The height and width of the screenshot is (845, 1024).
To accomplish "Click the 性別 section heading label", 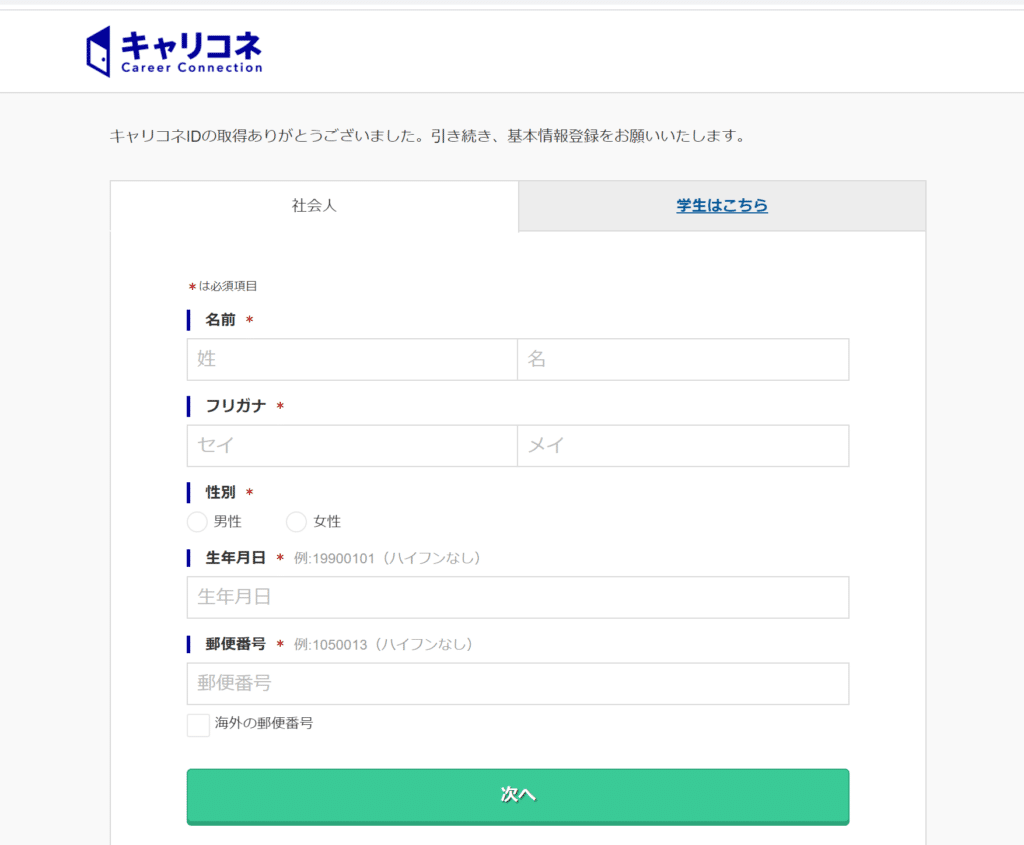I will (x=220, y=492).
